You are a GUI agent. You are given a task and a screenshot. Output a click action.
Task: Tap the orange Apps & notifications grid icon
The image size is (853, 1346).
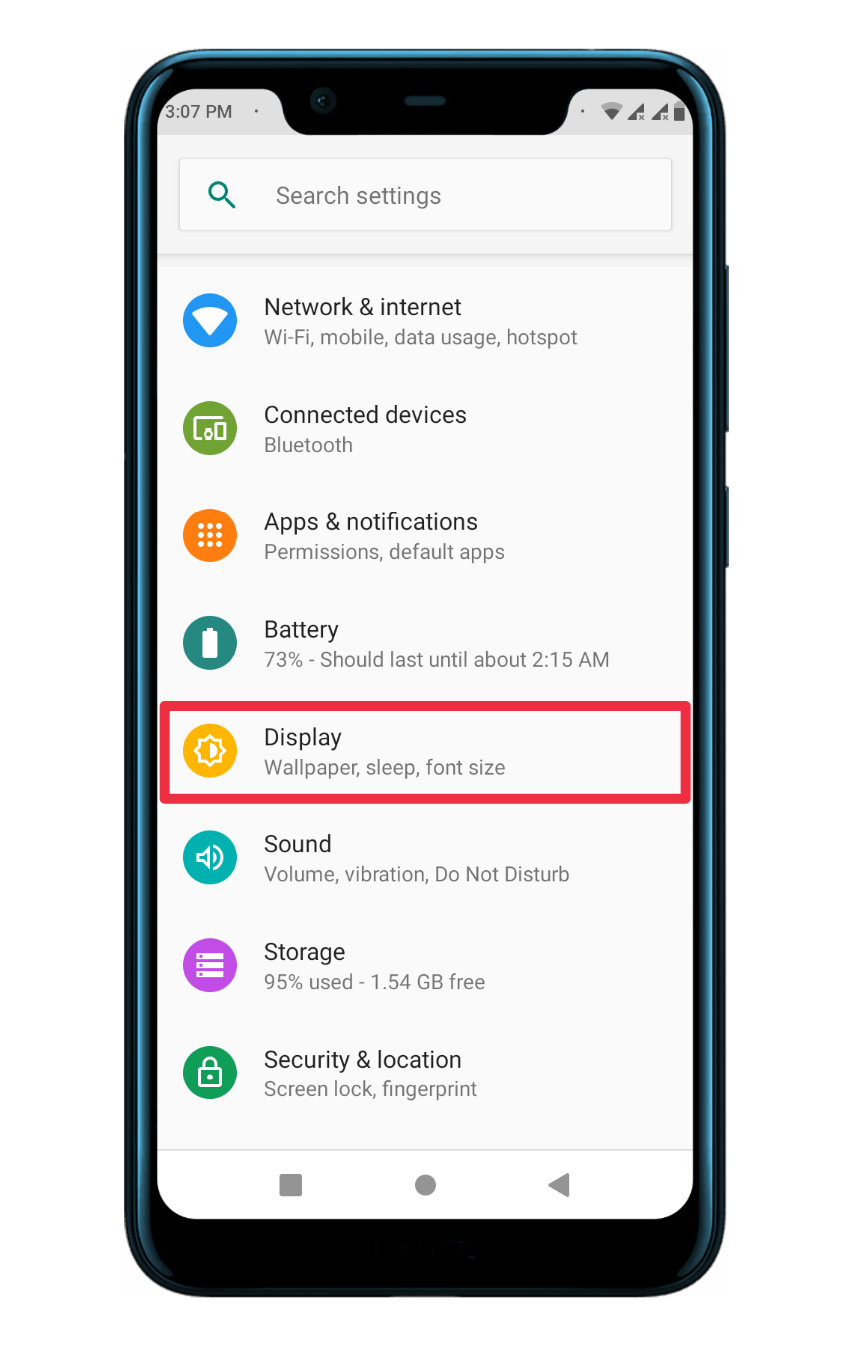(210, 536)
